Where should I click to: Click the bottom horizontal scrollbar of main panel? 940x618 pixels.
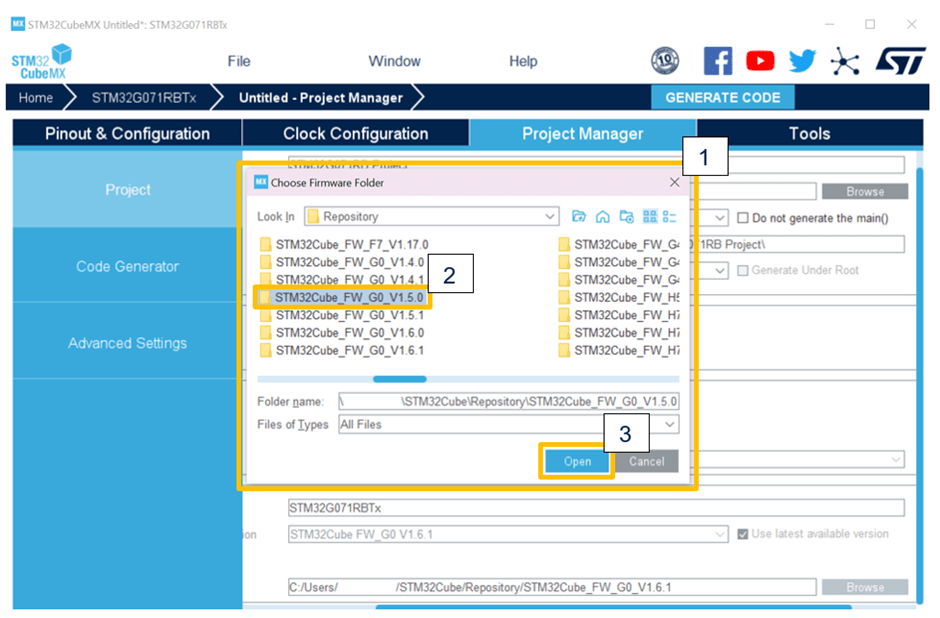click(x=613, y=607)
